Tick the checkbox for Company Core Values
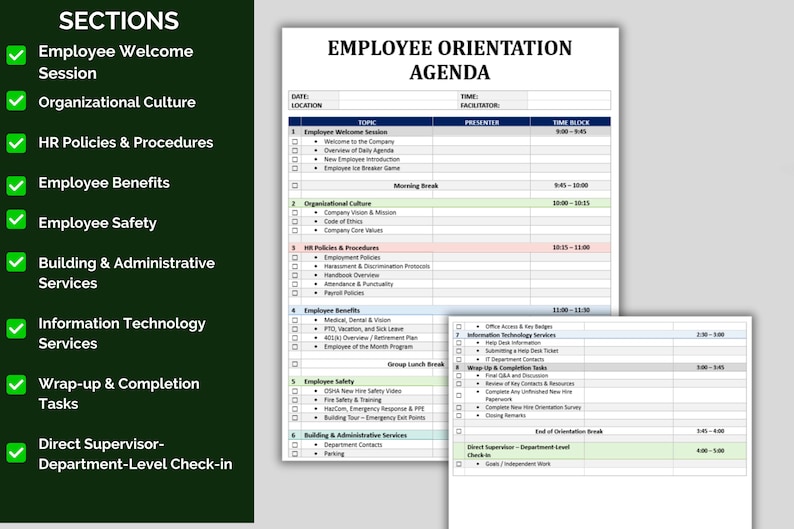Screen dimensions: 794x529 click(295, 230)
